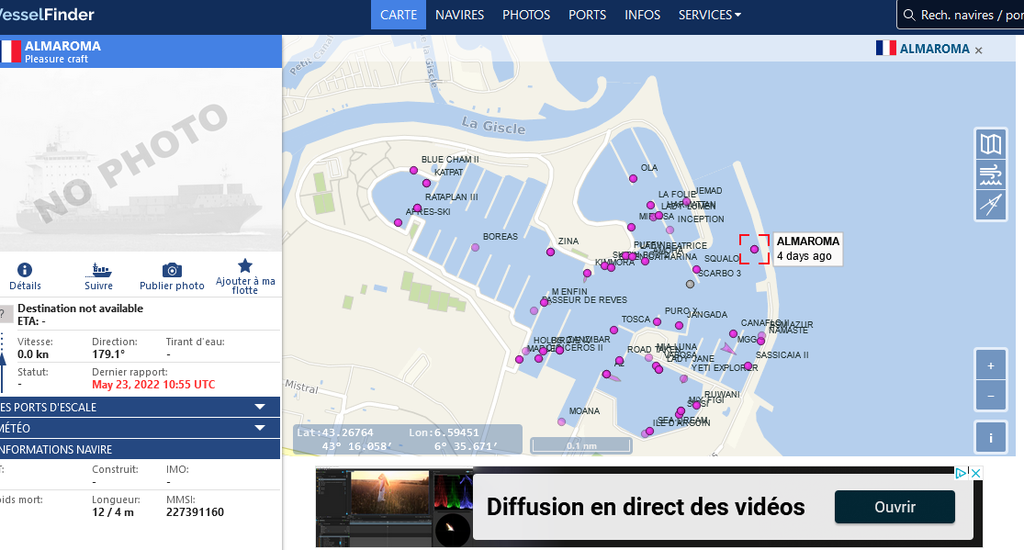Click the ZINA vessel marker
This screenshot has width=1024, height=550.
coord(551,251)
